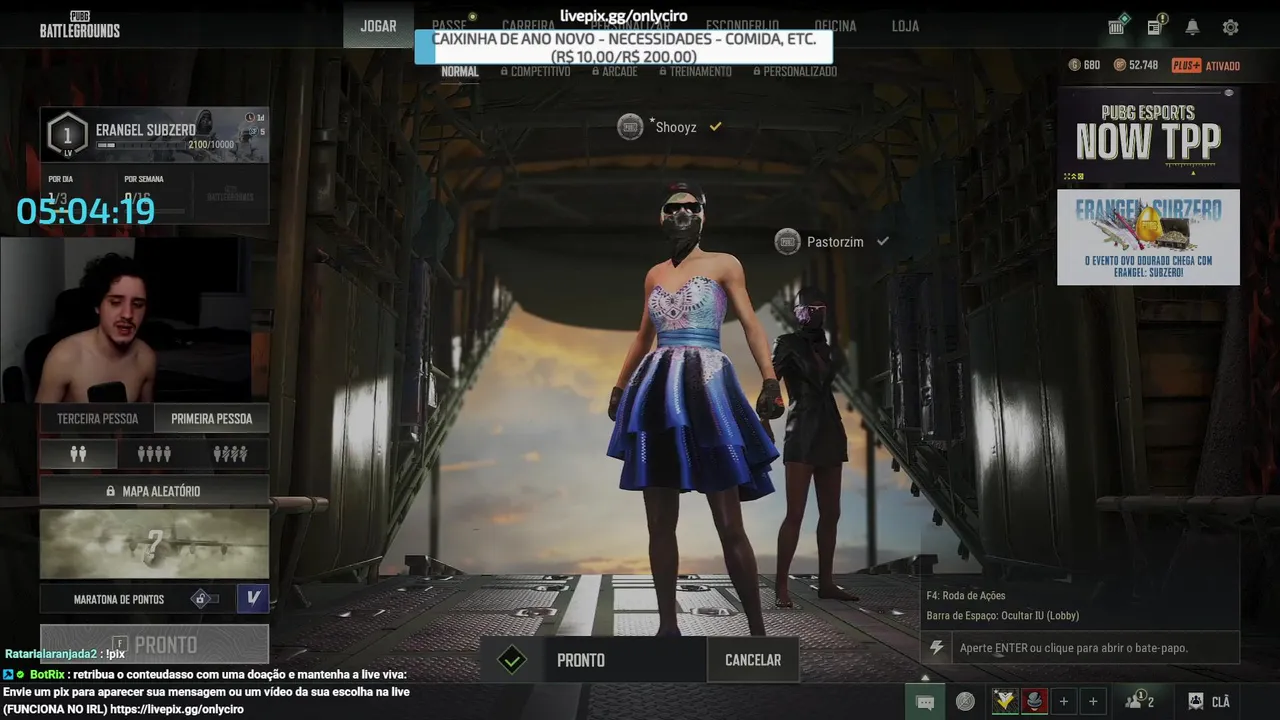The image size is (1280, 720).
Task: Choose the duo two-person team size
Action: 78,454
